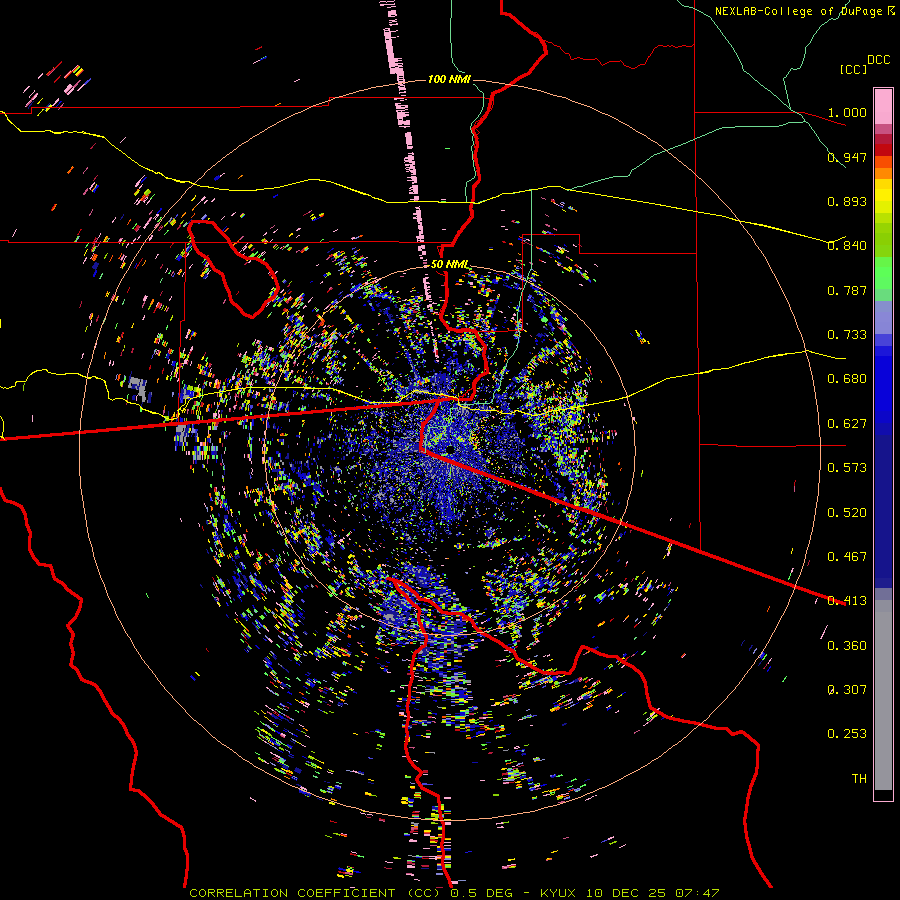Pick the lavender segment of the color bar
The image size is (900, 900).
(883, 317)
